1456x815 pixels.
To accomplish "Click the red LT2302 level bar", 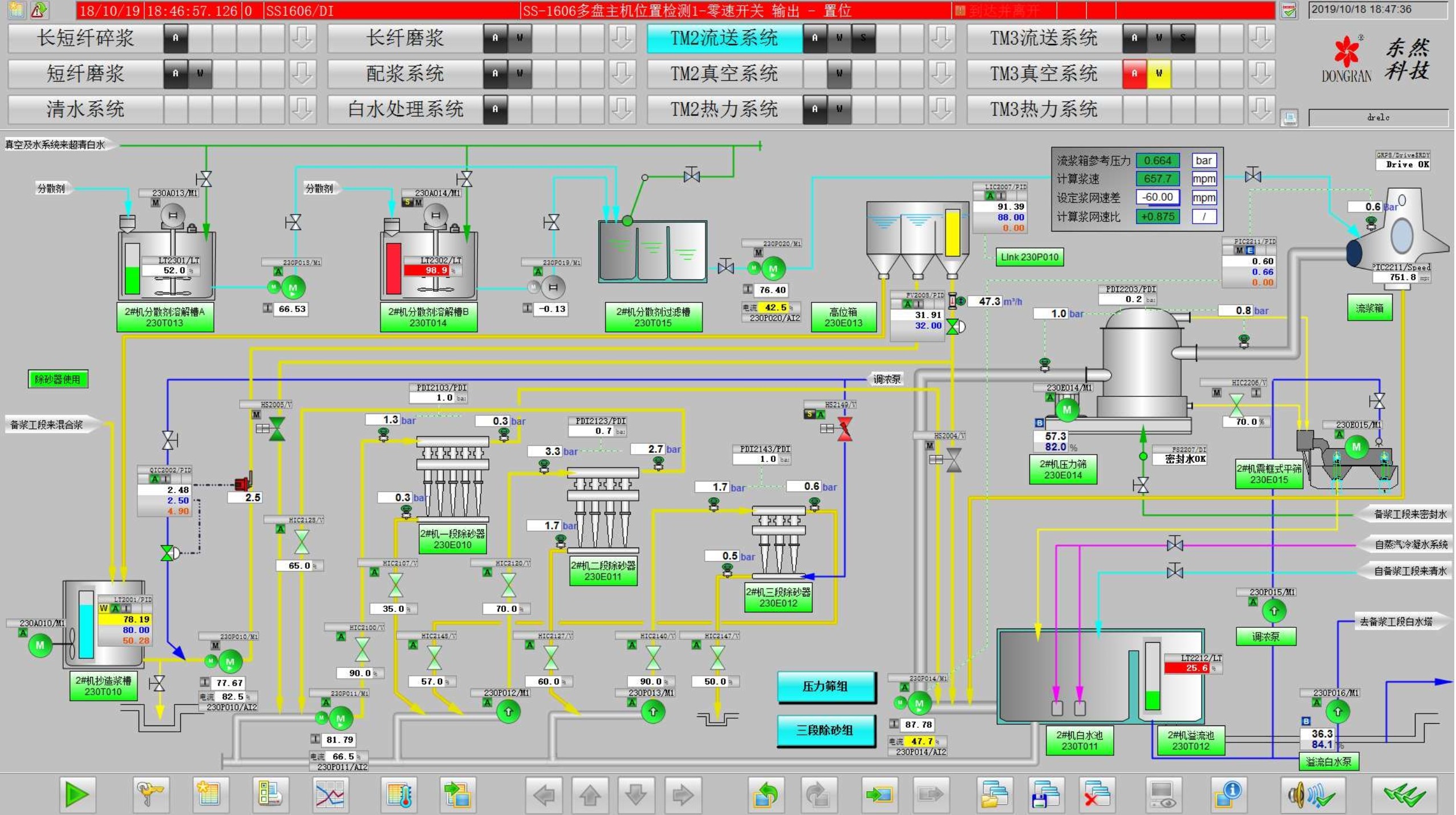I will click(x=394, y=268).
